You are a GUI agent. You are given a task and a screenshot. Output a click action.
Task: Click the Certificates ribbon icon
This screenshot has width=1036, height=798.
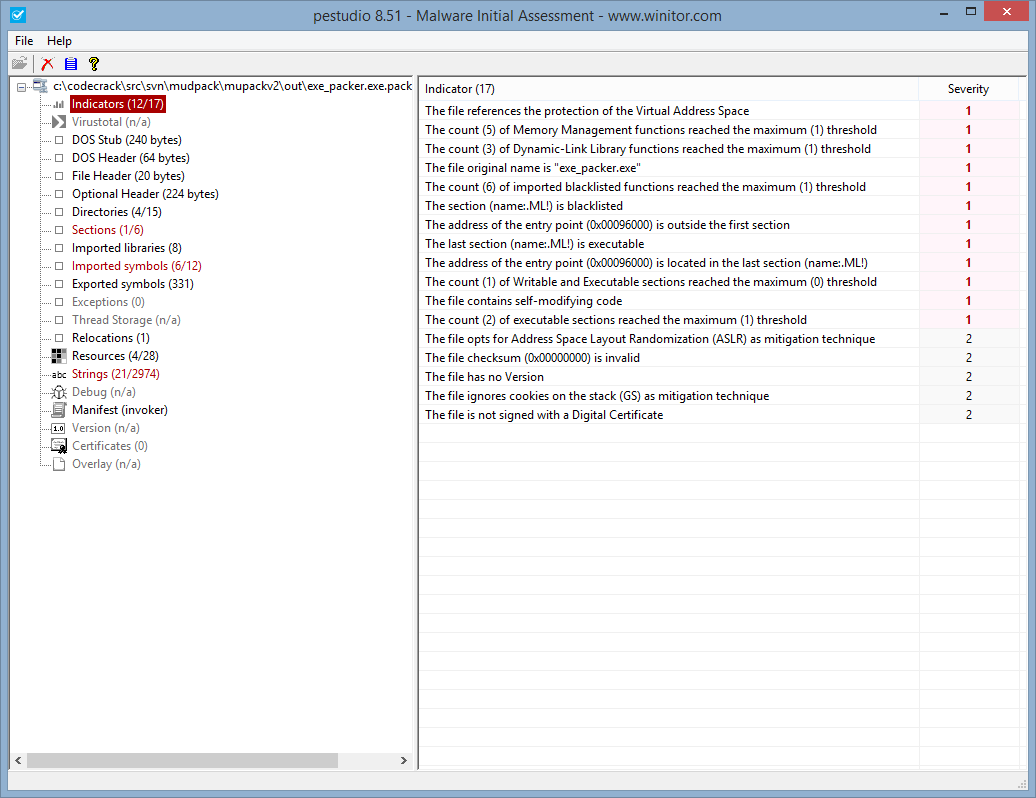59,446
